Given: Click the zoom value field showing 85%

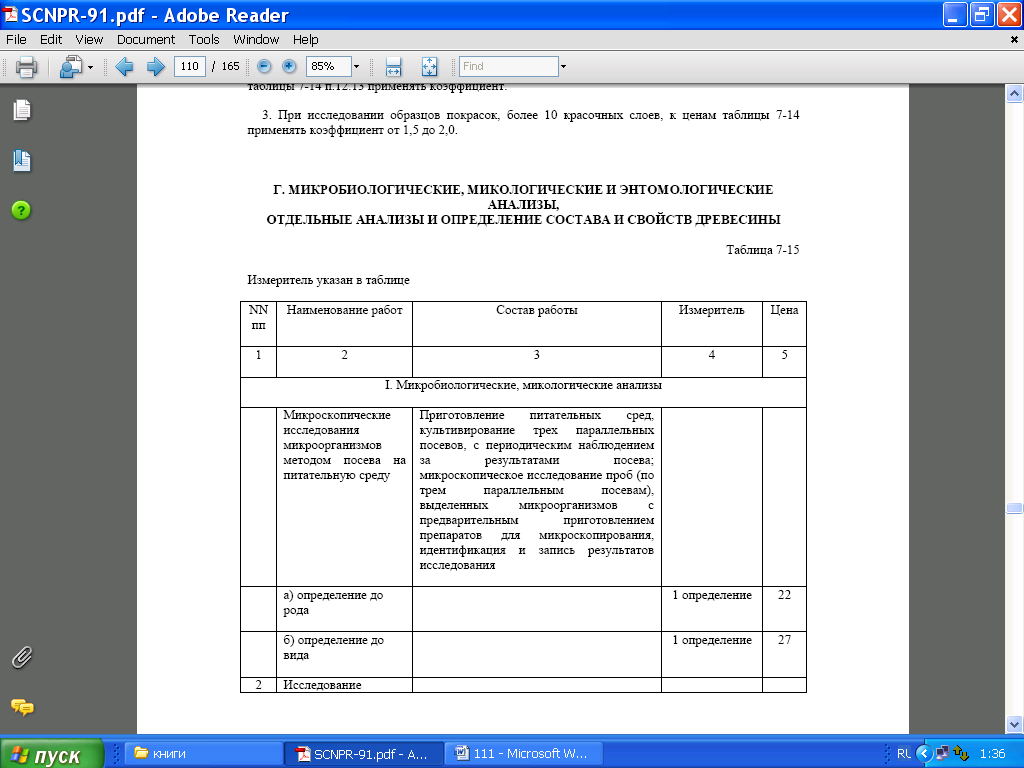Looking at the screenshot, I should tap(328, 67).
